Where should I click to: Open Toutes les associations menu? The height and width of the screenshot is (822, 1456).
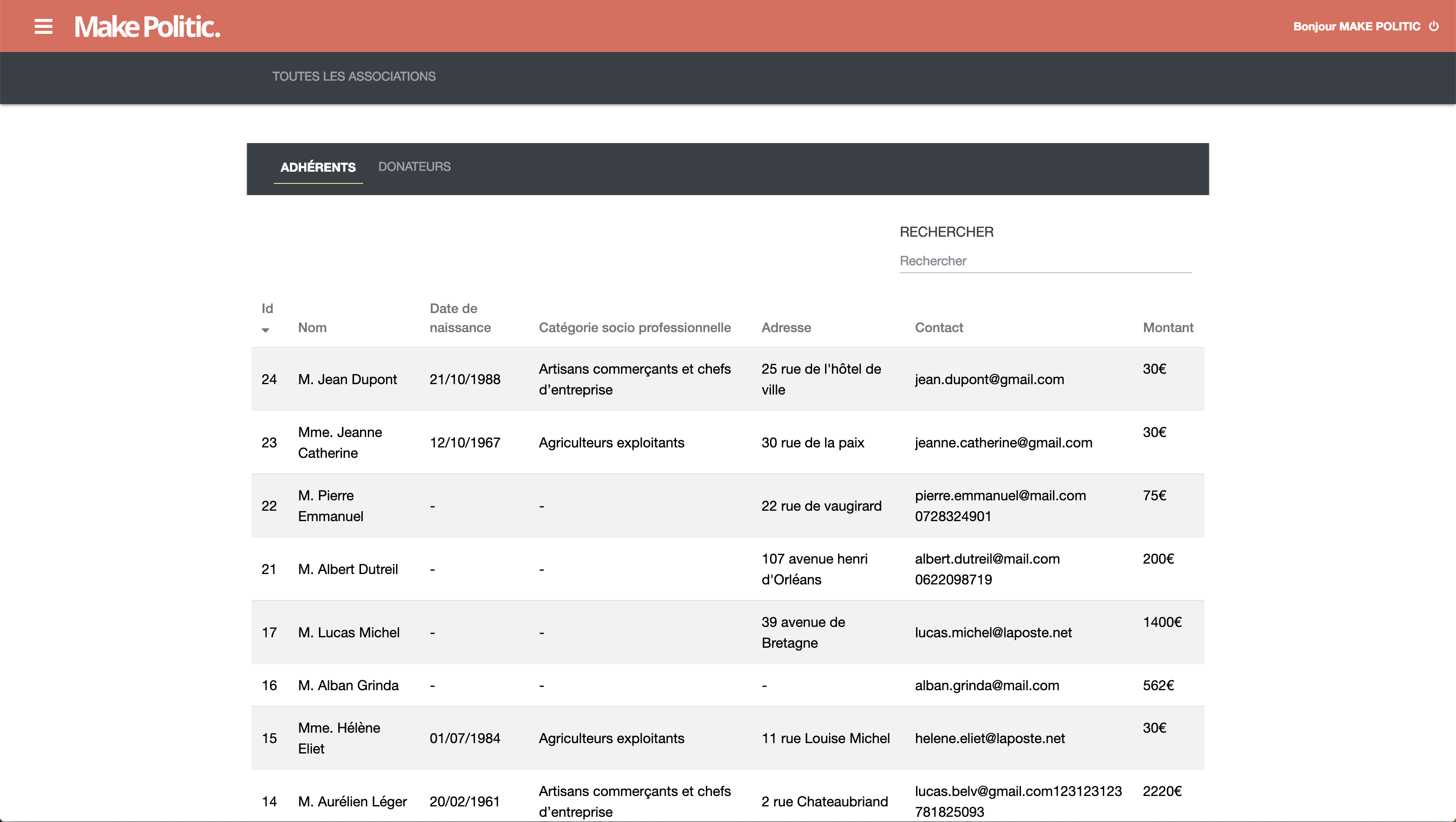coord(354,76)
